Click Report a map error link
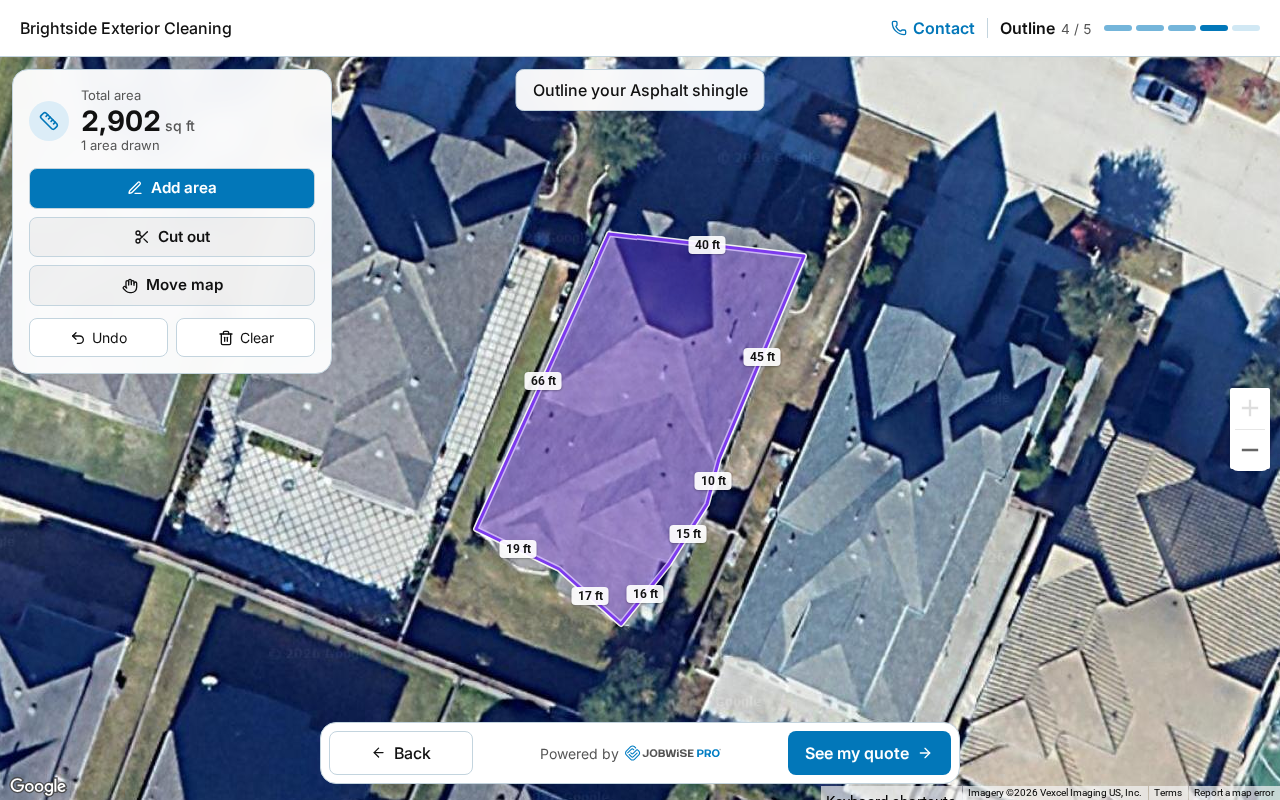This screenshot has width=1280, height=800. coord(1233,793)
